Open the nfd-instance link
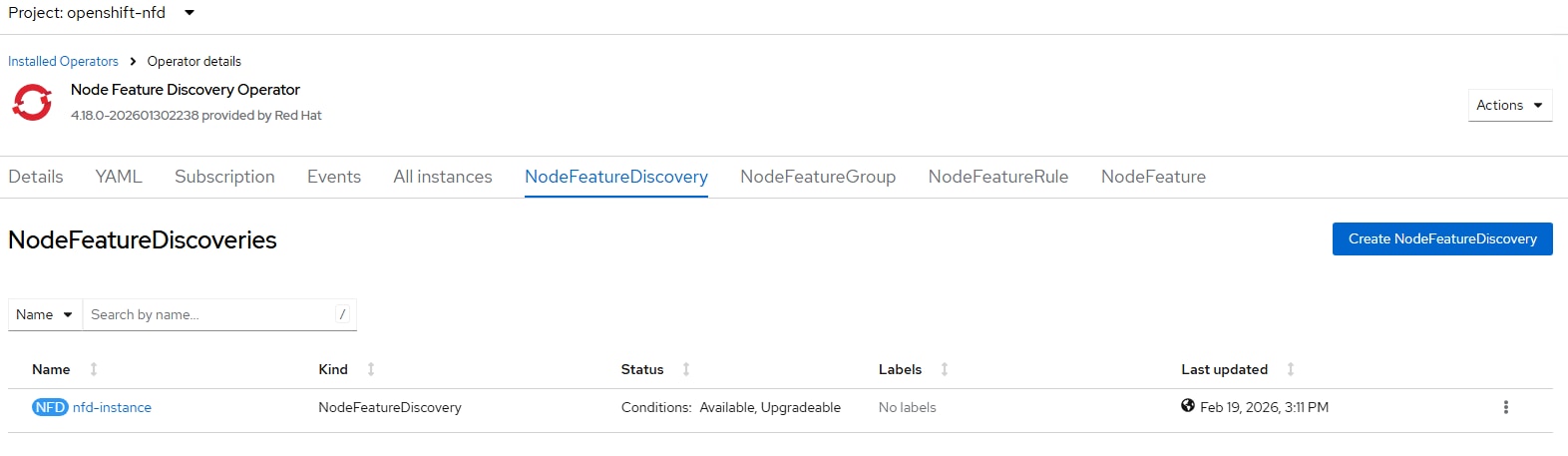1568x456 pixels. pyautogui.click(x=112, y=407)
